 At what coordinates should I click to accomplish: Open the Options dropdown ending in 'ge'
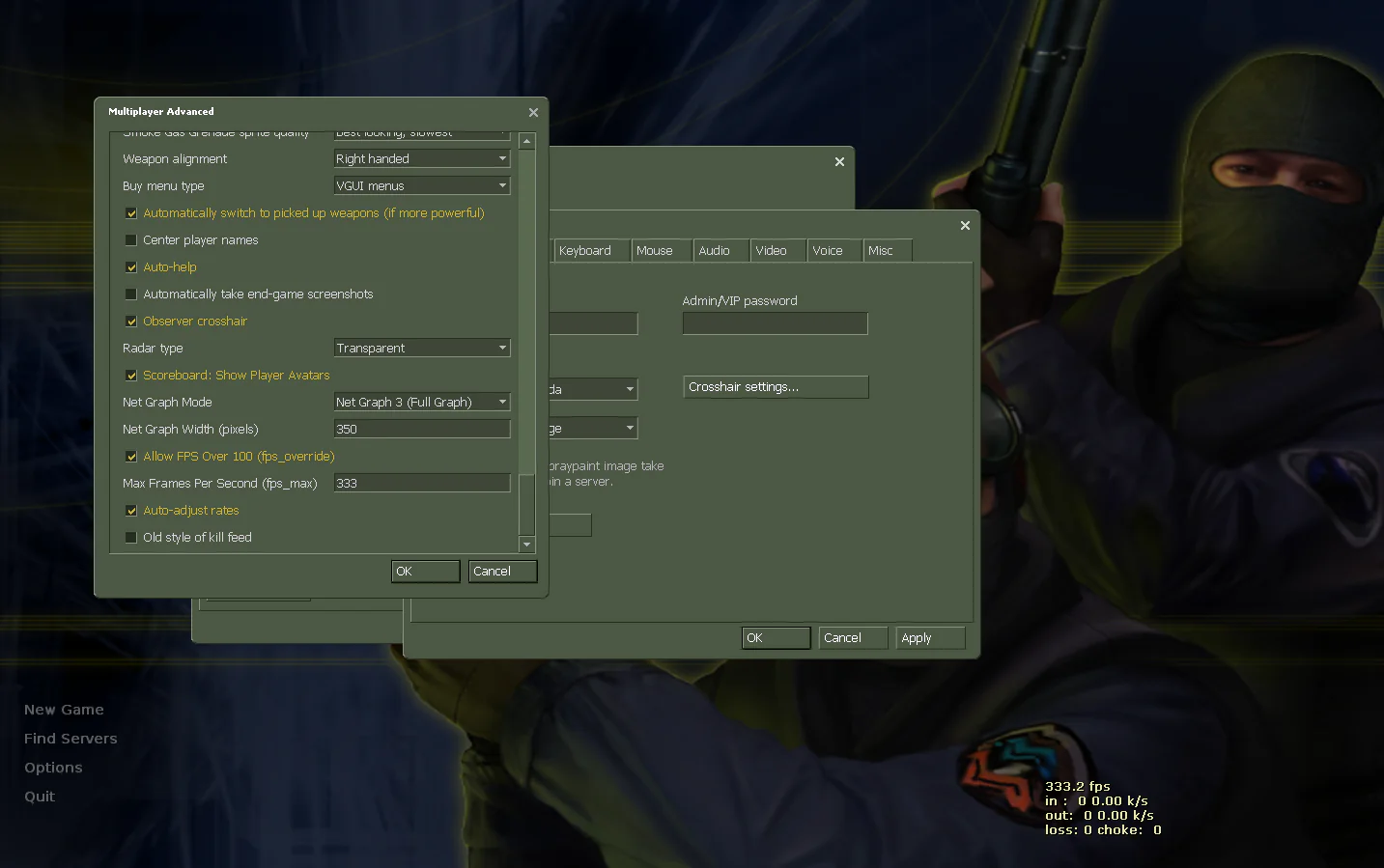tap(593, 428)
